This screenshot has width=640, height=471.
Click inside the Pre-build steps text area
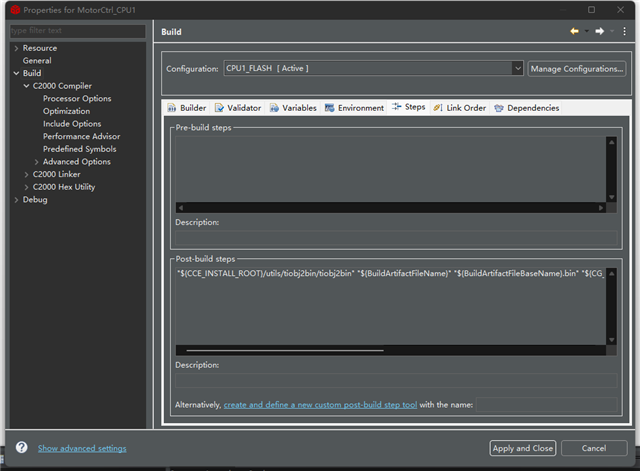click(391, 169)
